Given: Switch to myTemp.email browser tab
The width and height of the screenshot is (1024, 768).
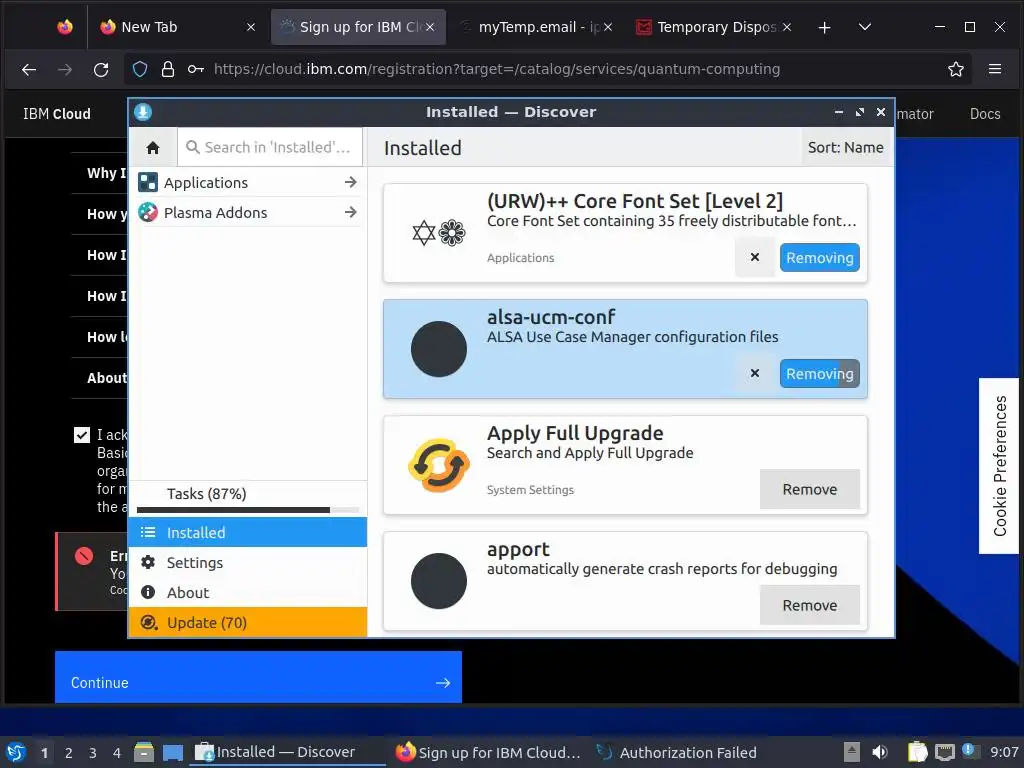Looking at the screenshot, I should [x=536, y=27].
